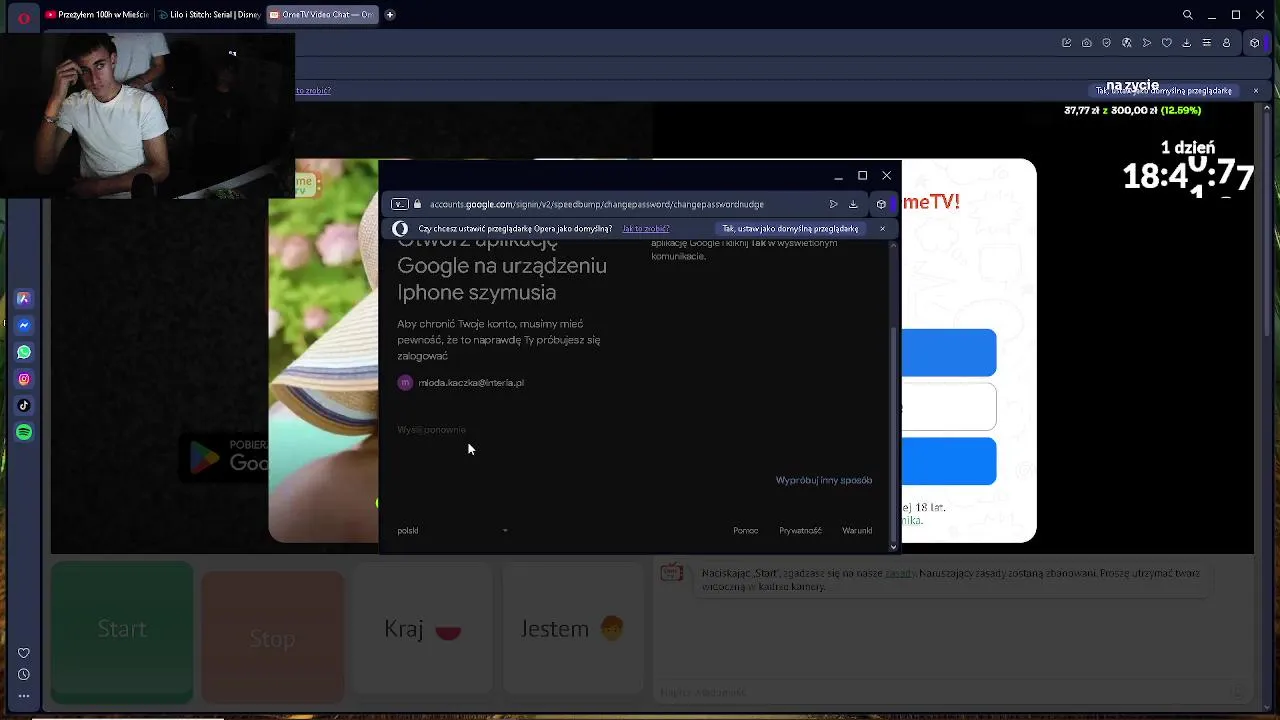The width and height of the screenshot is (1280, 720).
Task: Click Opera logo menu button
Action: tap(24, 16)
